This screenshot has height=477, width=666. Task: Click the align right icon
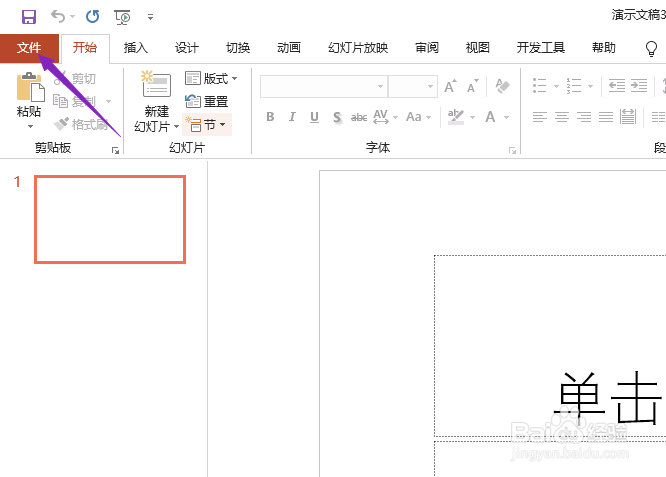point(584,117)
